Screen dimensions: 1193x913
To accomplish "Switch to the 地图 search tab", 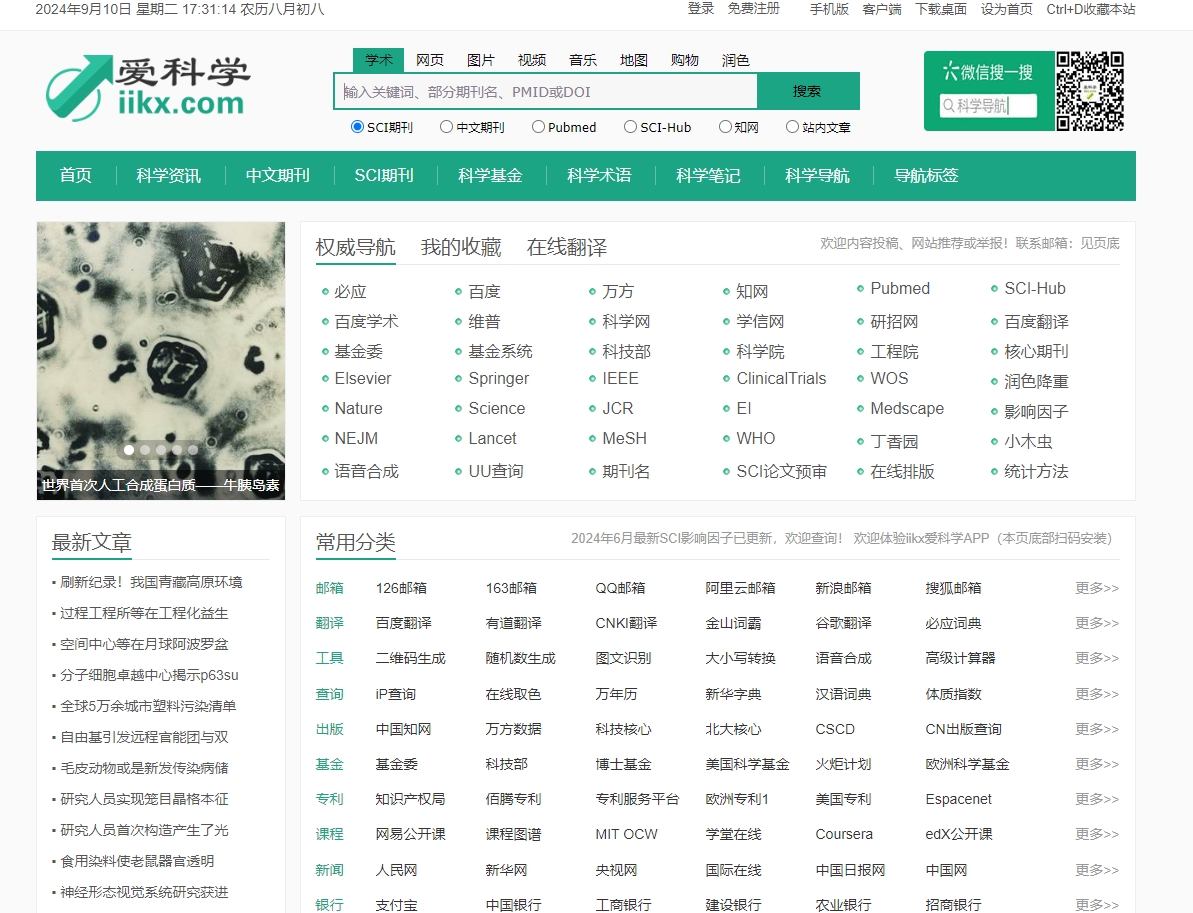I will tap(633, 60).
